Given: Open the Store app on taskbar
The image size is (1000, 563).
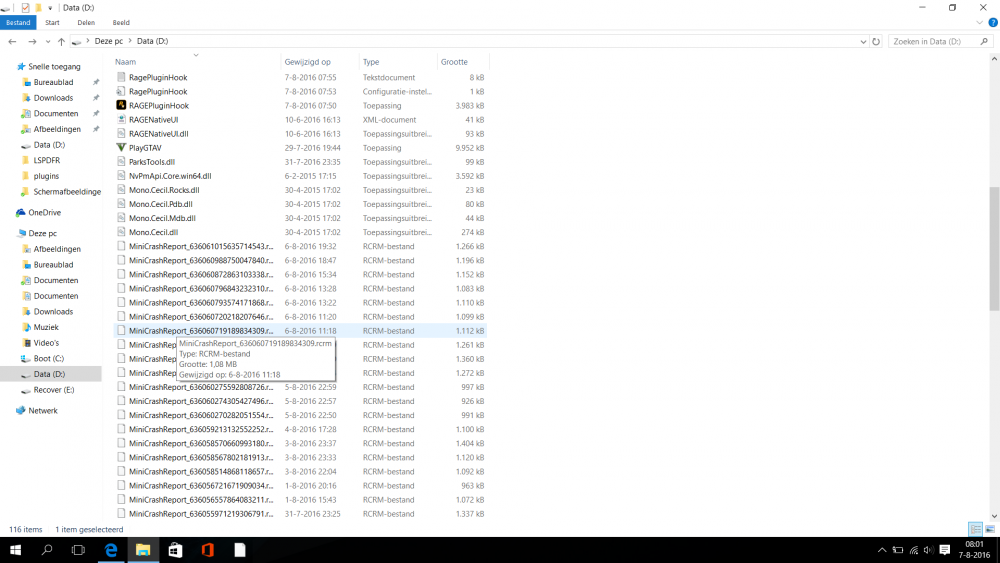Looking at the screenshot, I should point(175,550).
